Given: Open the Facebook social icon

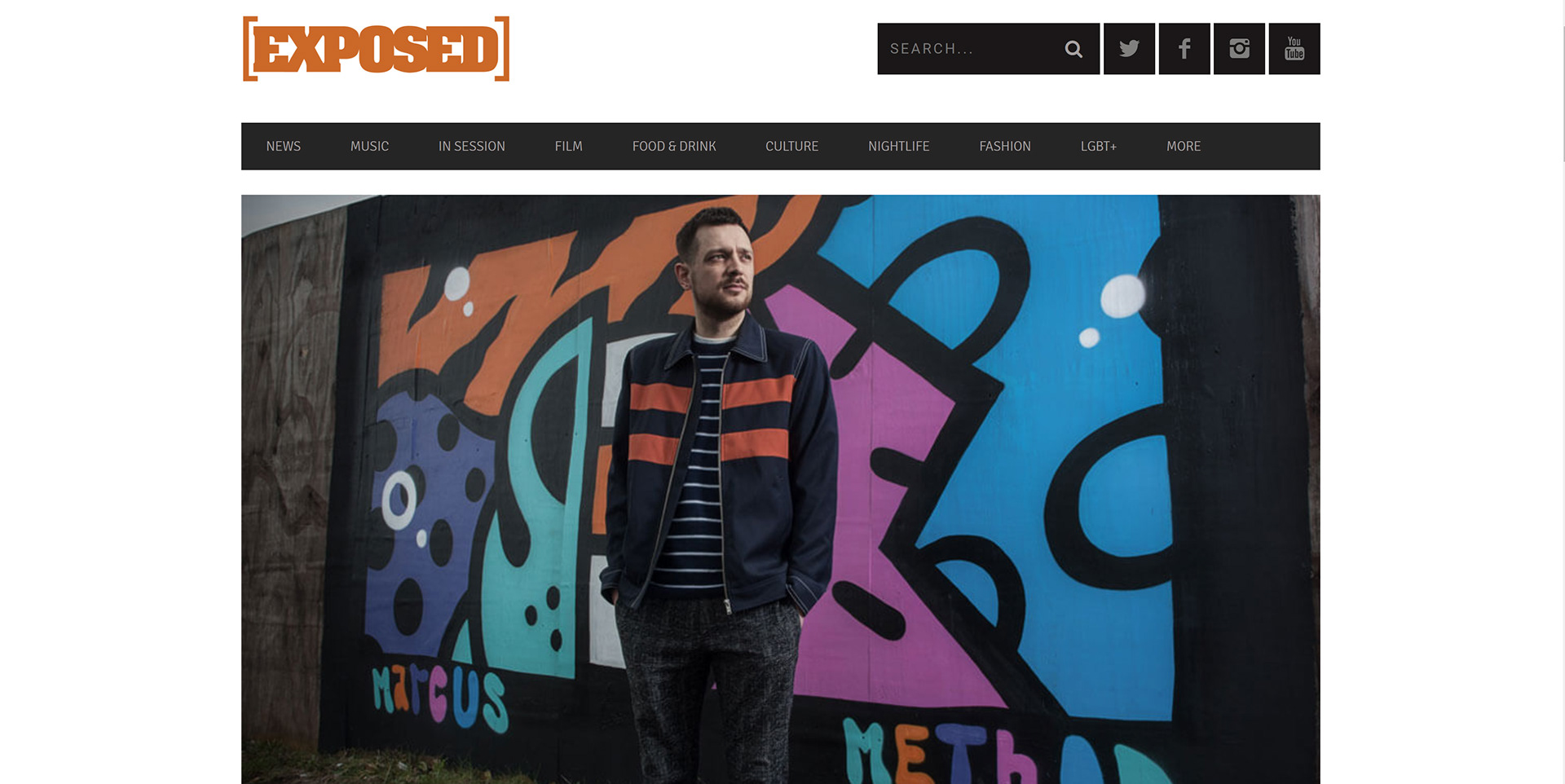Looking at the screenshot, I should point(1184,49).
